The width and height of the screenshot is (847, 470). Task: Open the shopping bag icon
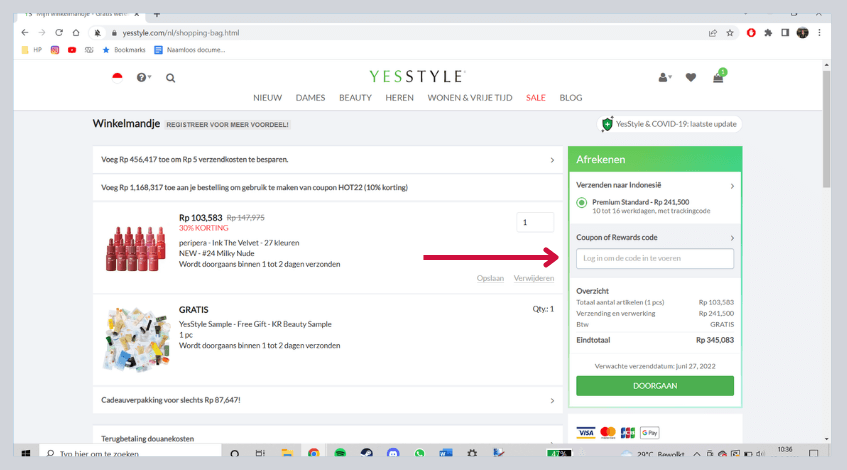(x=718, y=77)
